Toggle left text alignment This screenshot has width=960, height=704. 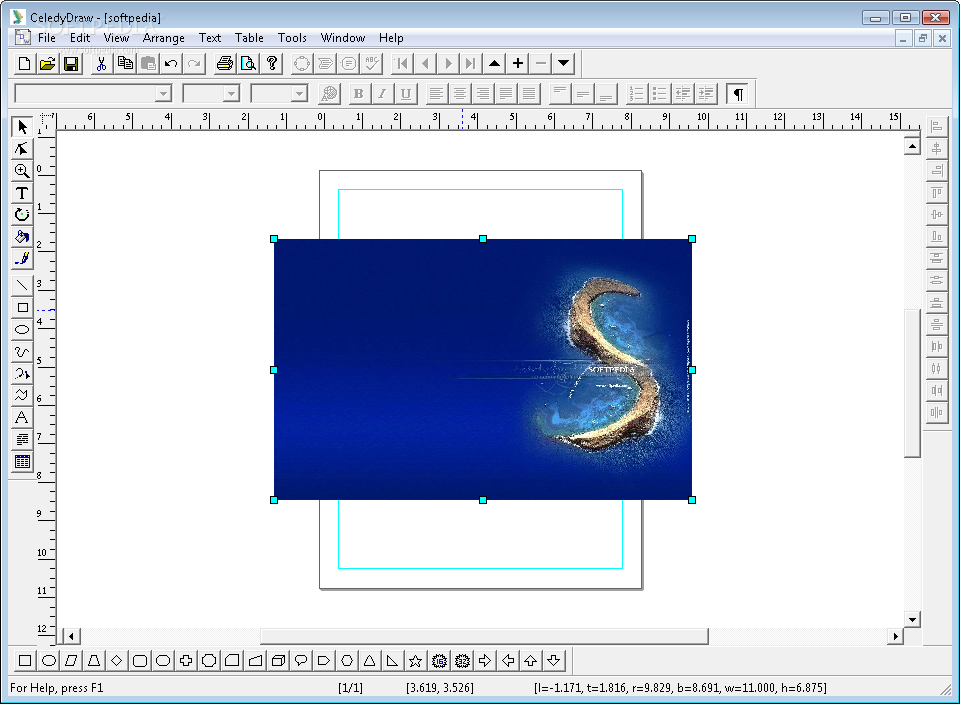pyautogui.click(x=436, y=94)
